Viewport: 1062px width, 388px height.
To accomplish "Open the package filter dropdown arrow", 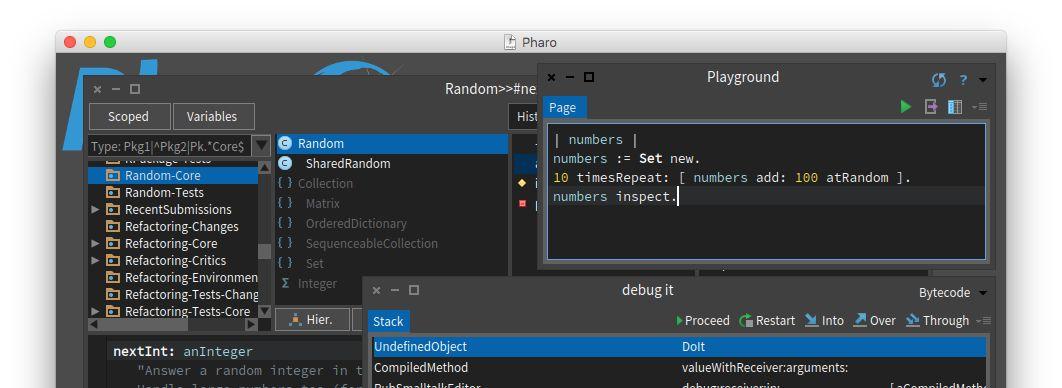I will click(x=261, y=146).
